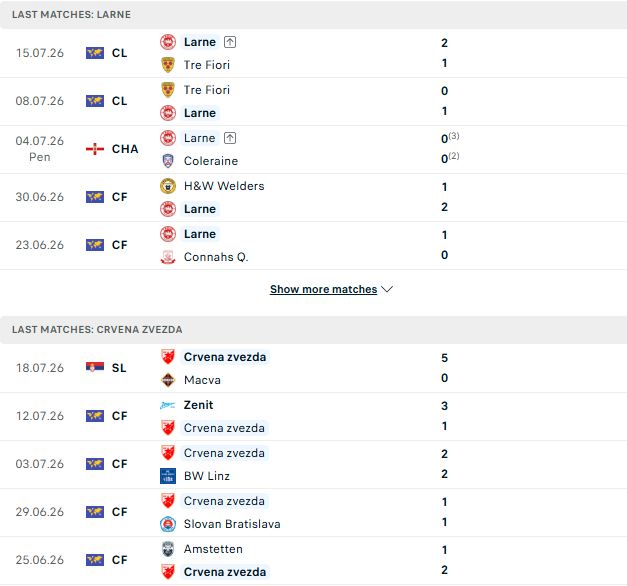627x586 pixels.
Task: Click the H&W Welders club crest
Action: tap(168, 186)
